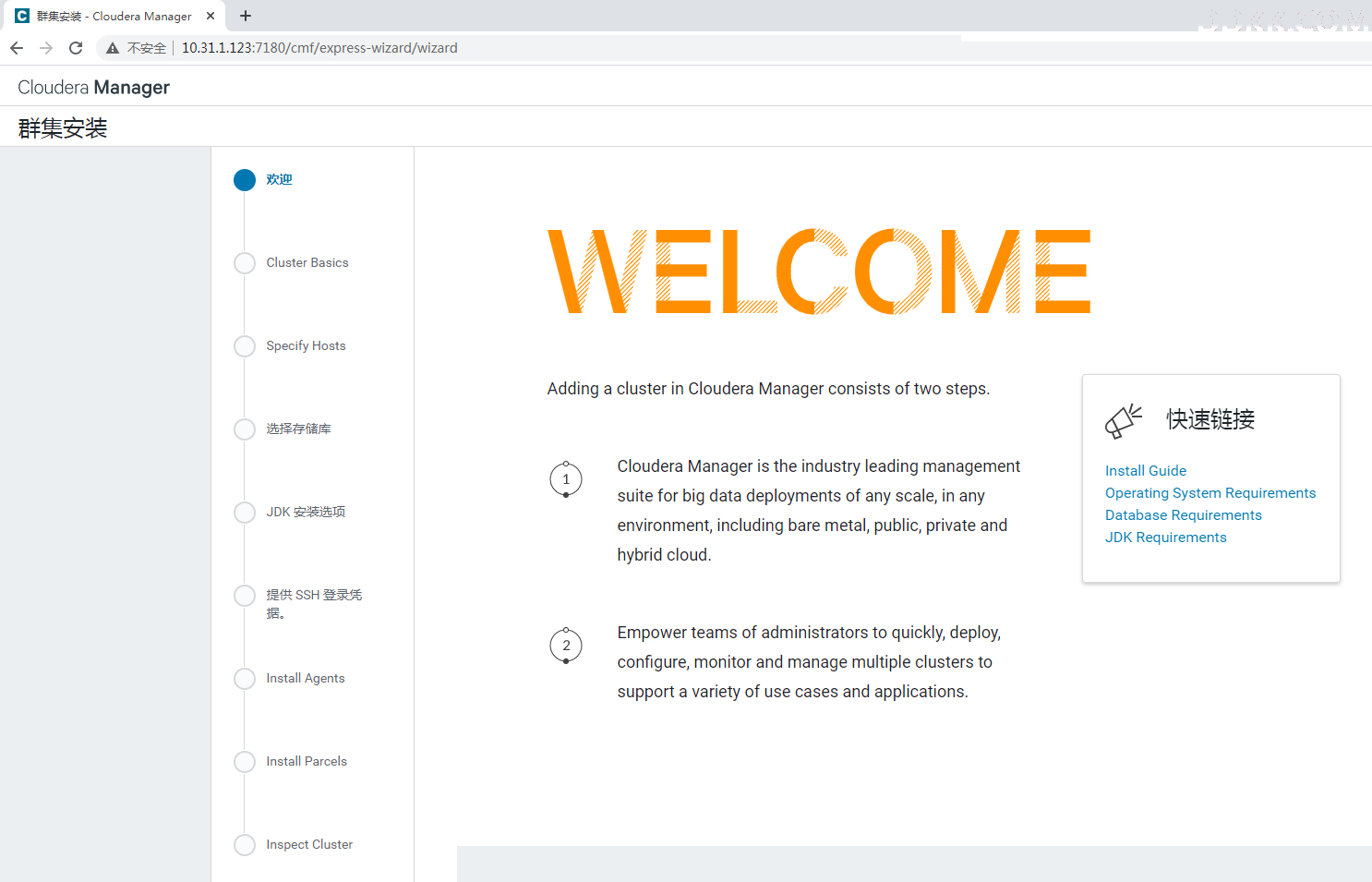Click the 'industry leading management suite' paragraph
This screenshot has height=882, width=1372.
coord(819,511)
